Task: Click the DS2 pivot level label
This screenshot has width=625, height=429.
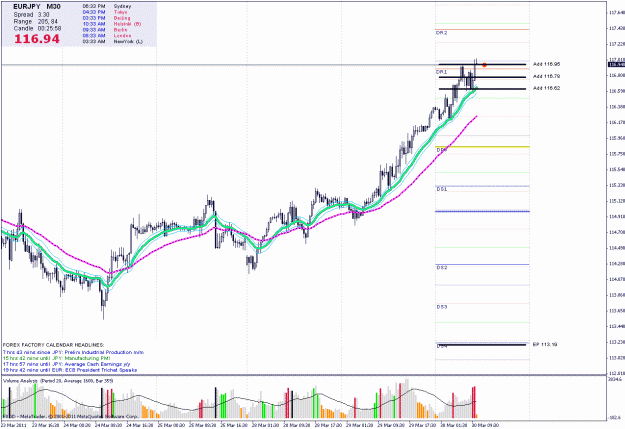Action: (x=442, y=268)
